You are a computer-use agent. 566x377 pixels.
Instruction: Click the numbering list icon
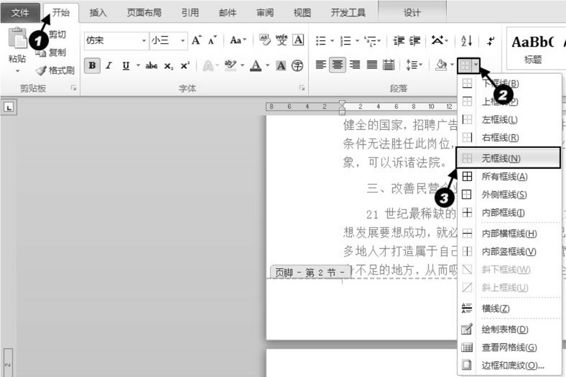[x=345, y=41]
